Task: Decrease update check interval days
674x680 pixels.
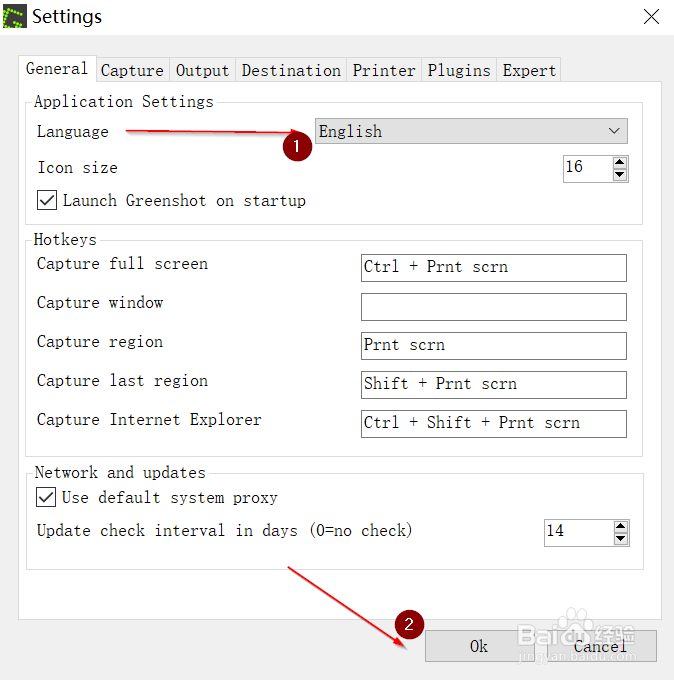Action: pos(620,539)
